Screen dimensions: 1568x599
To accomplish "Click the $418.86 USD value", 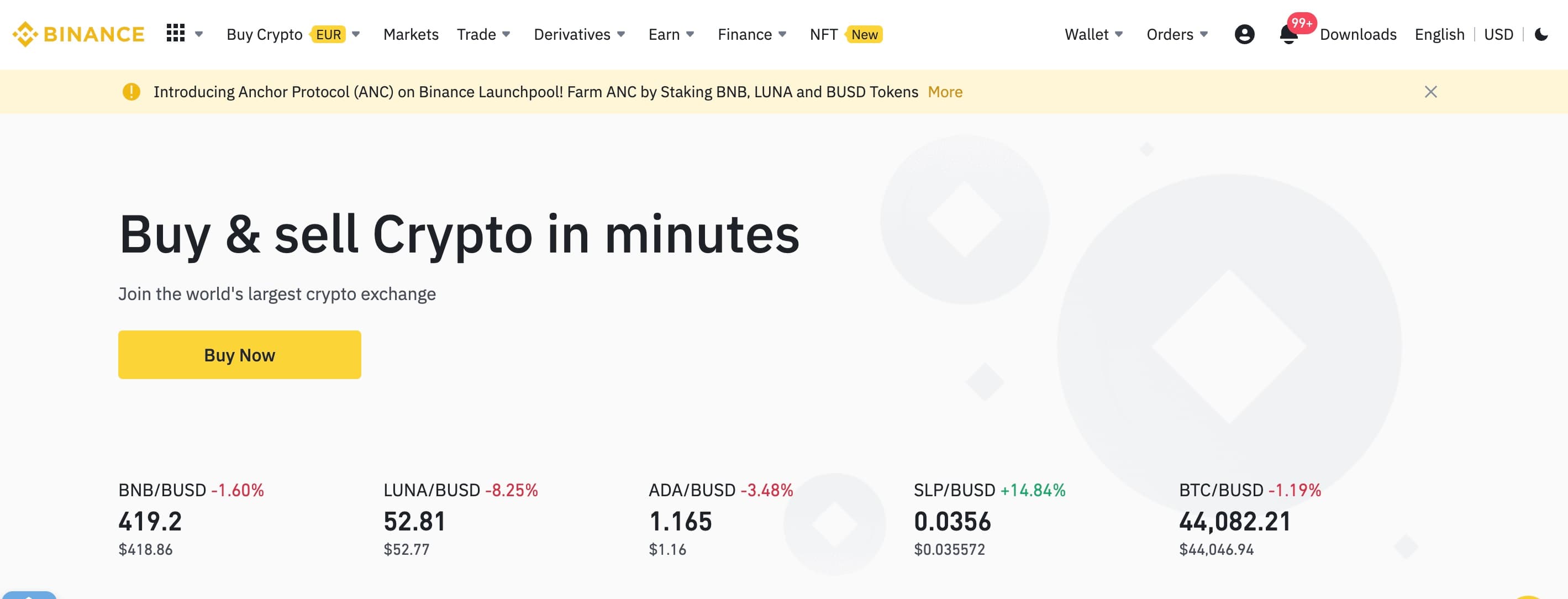I will click(145, 550).
